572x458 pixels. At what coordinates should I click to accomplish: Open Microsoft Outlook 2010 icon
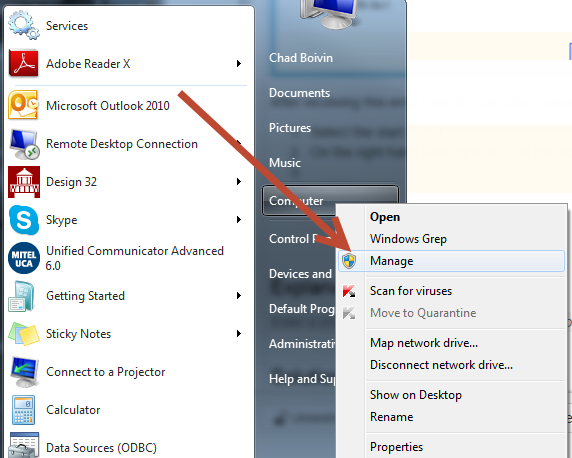point(24,105)
